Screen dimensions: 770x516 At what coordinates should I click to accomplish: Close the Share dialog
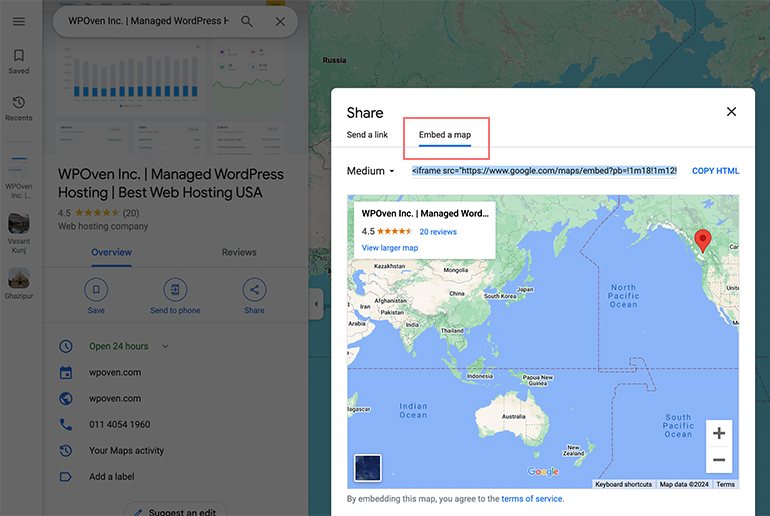pyautogui.click(x=731, y=112)
